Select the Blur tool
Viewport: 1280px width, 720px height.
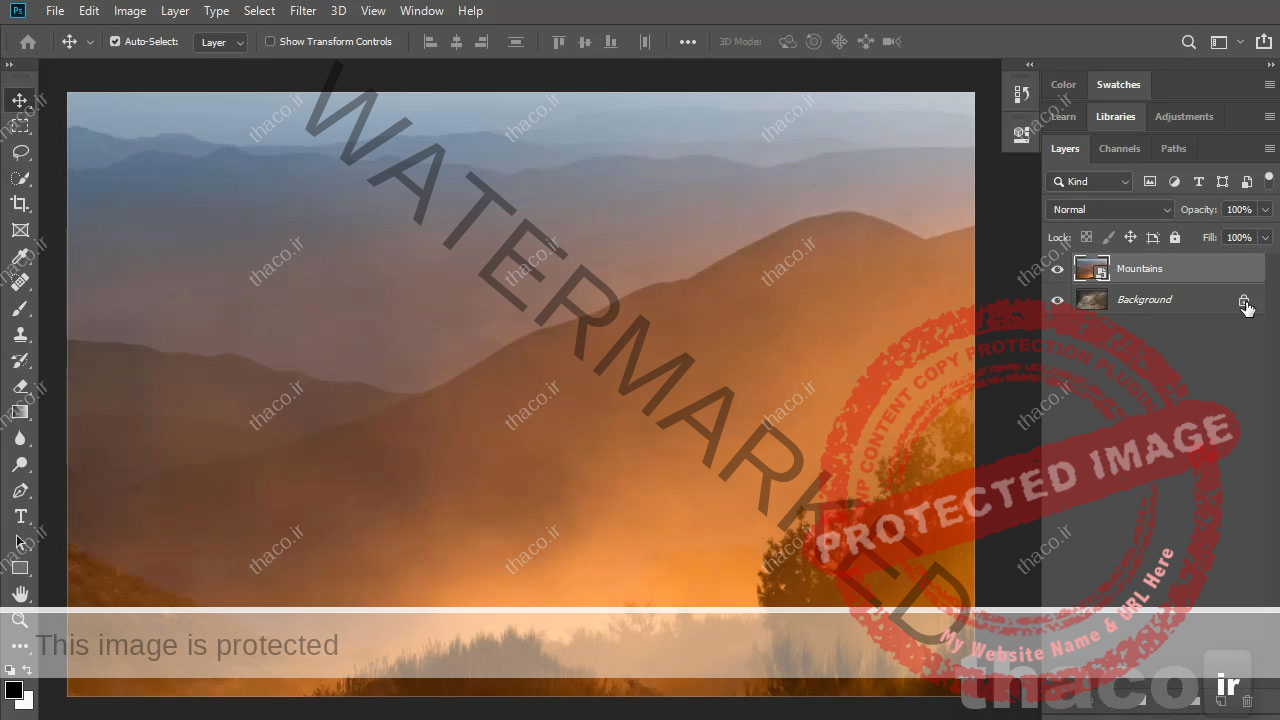(x=20, y=438)
